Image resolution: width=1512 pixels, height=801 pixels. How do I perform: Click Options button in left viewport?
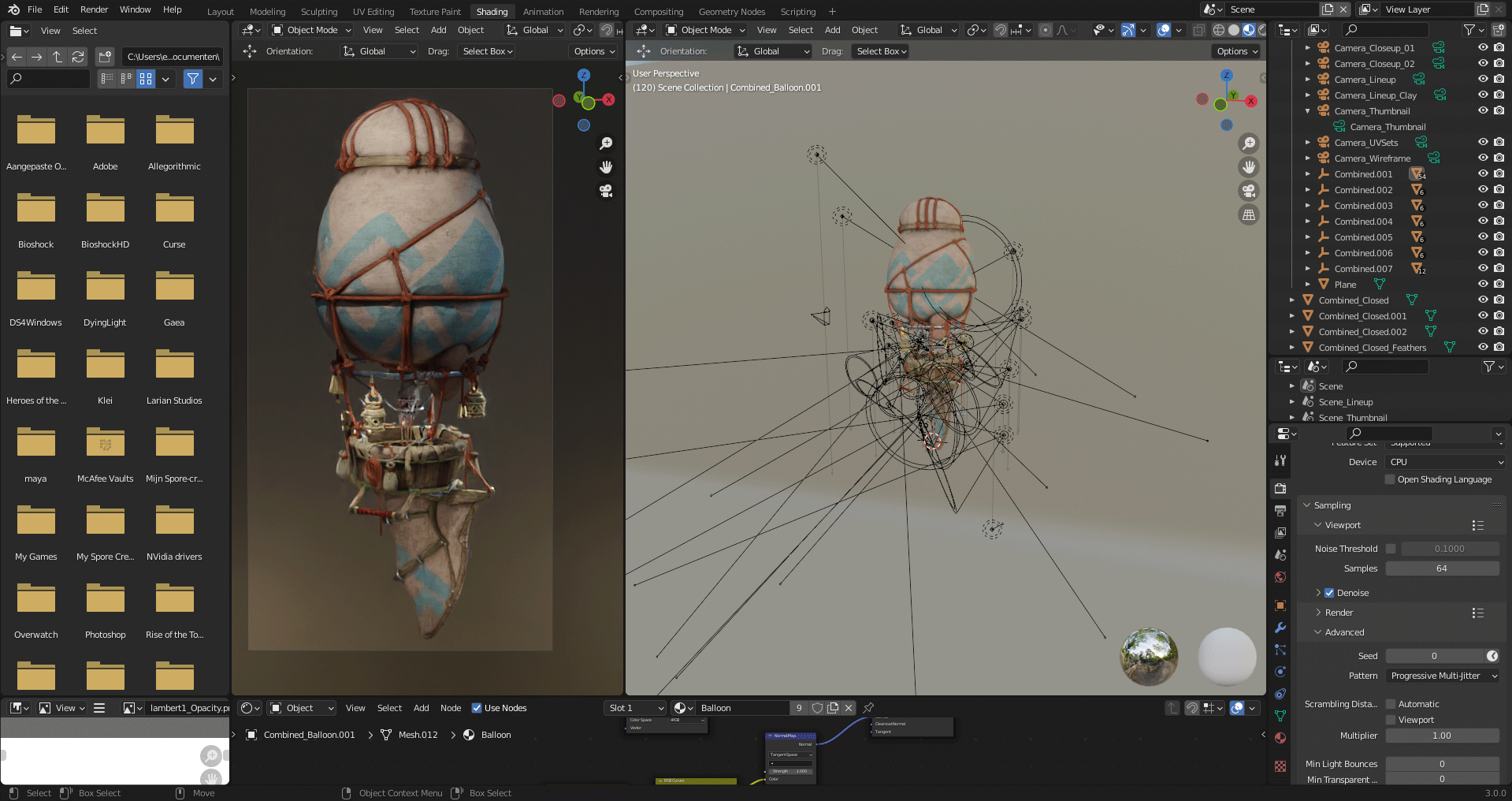click(x=594, y=51)
